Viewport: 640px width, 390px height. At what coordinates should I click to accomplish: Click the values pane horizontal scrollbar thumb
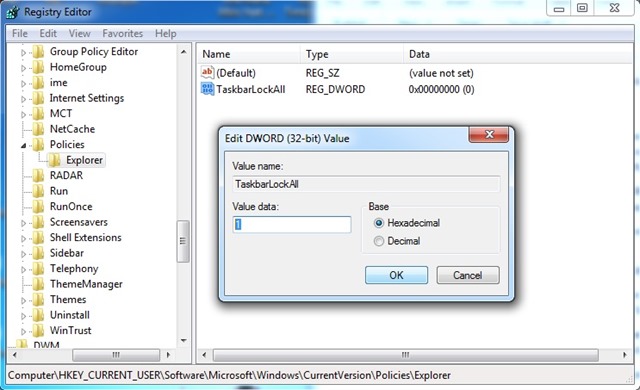tap(405, 355)
